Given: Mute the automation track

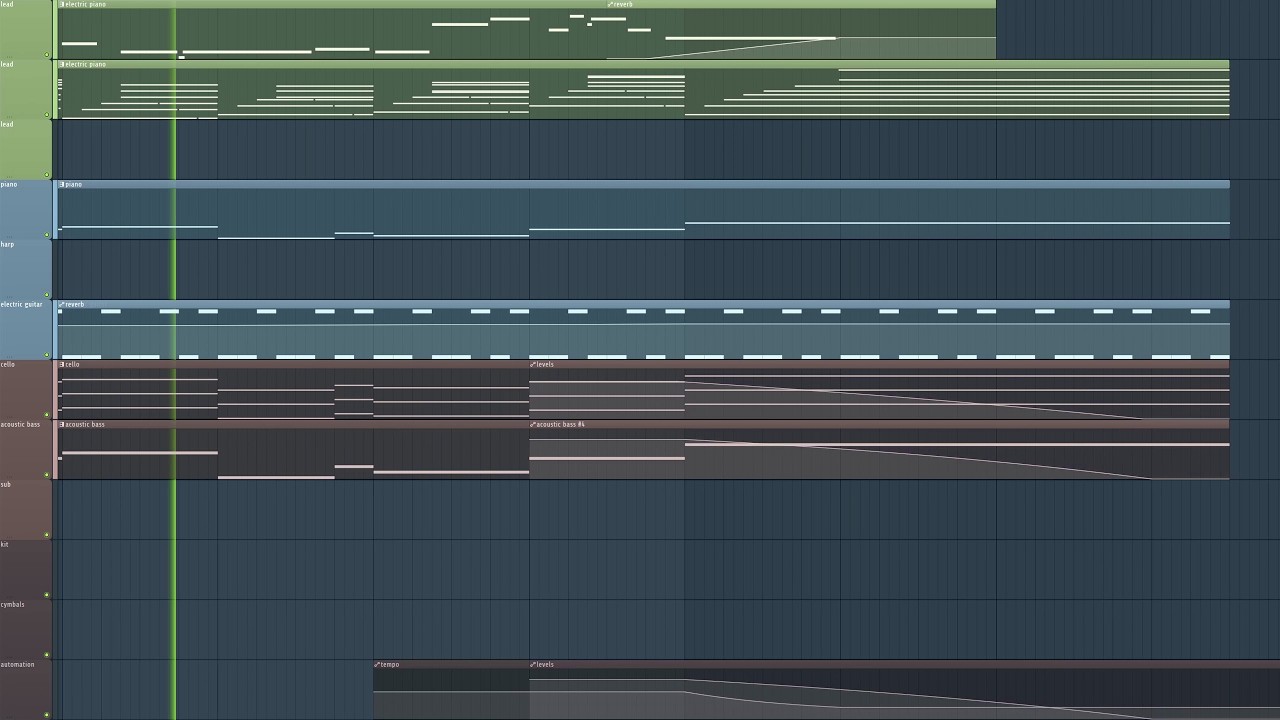Looking at the screenshot, I should click(x=47, y=715).
